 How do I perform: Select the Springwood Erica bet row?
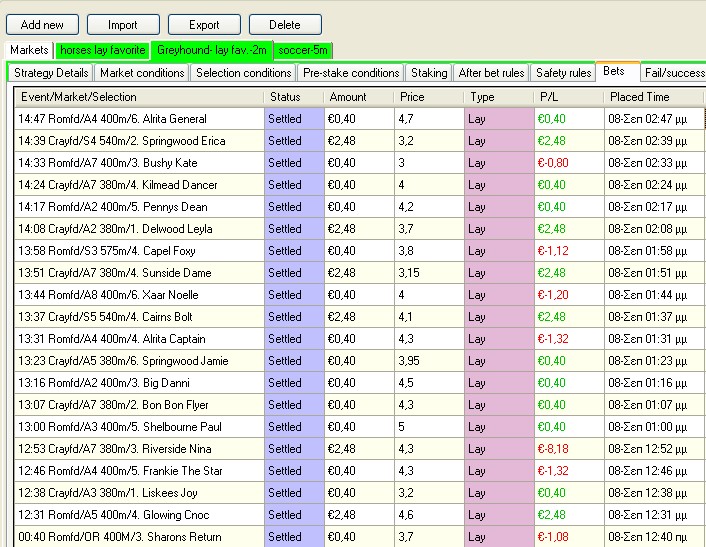359,141
